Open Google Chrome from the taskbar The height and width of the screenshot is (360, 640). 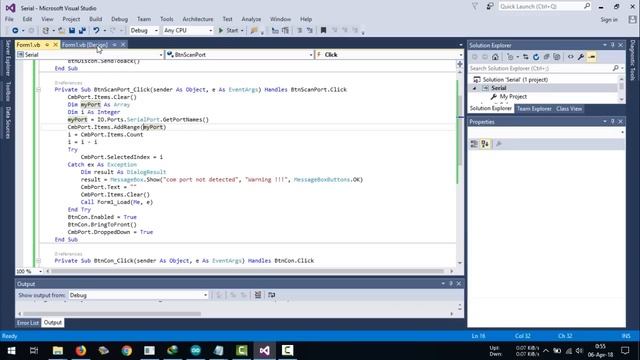(x=127, y=351)
